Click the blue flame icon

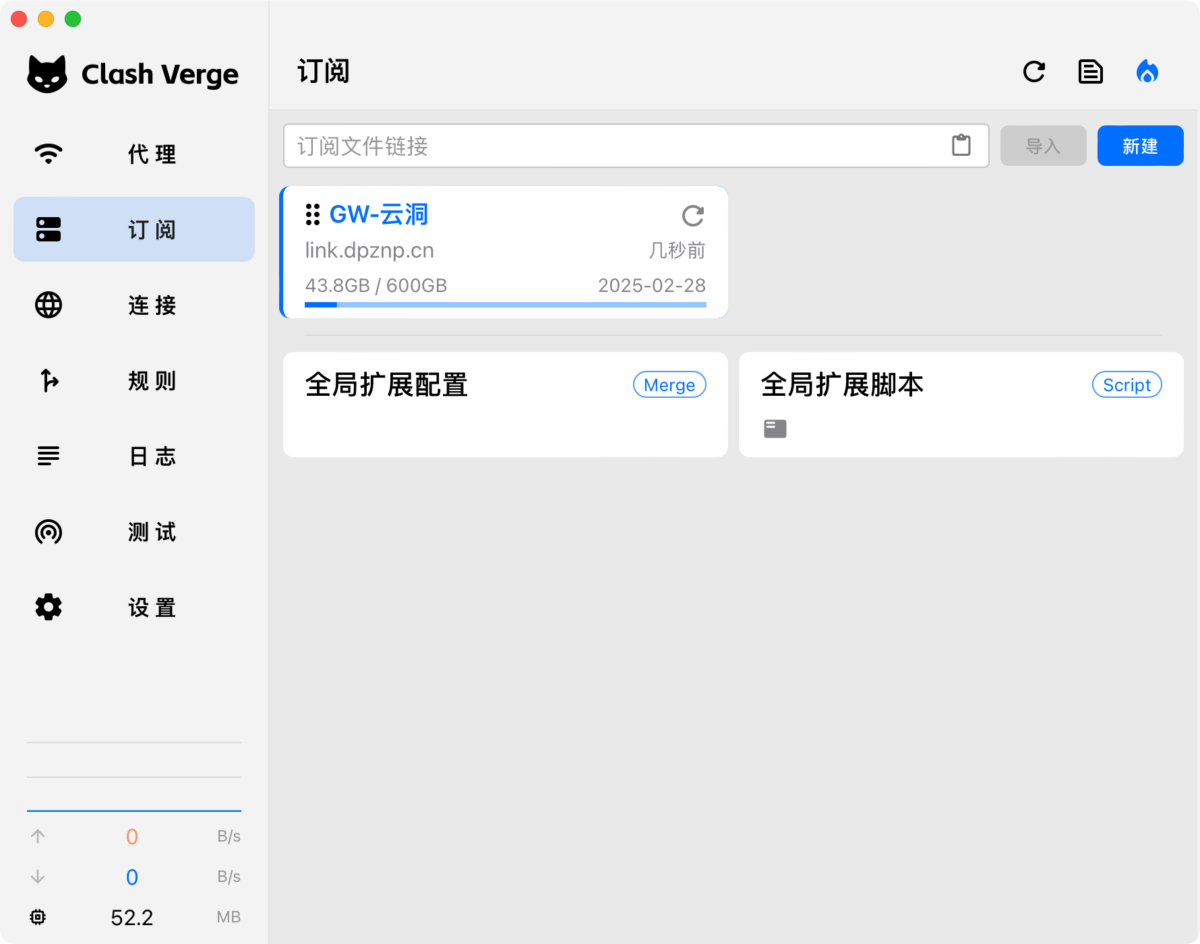[x=1147, y=72]
